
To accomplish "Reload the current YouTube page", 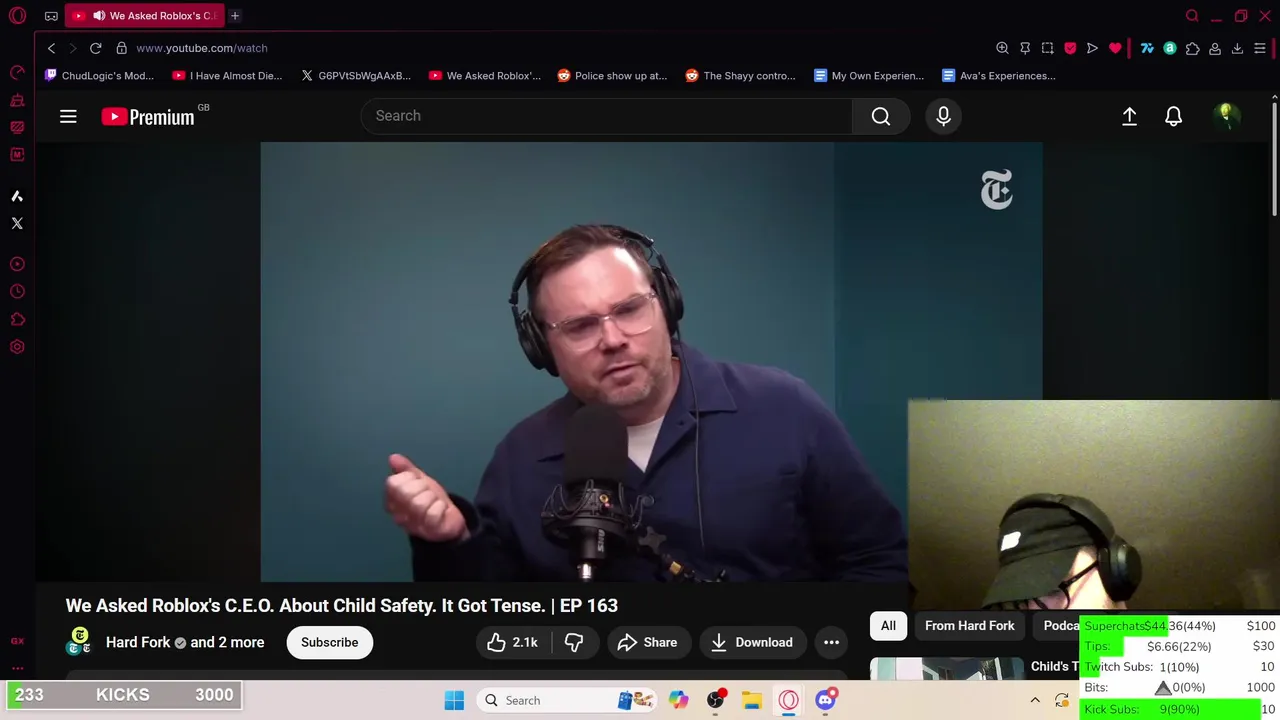I will click(95, 48).
